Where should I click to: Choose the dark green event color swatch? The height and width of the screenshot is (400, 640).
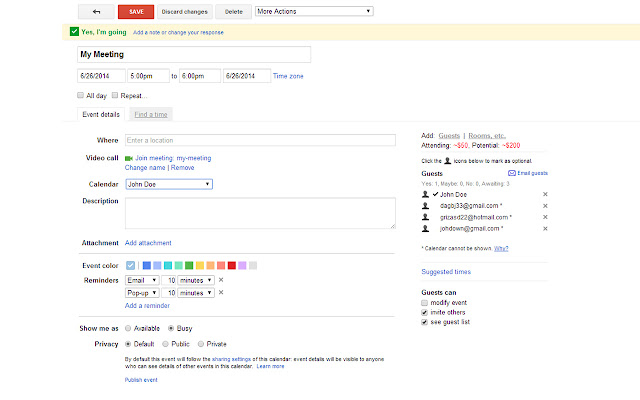tap(189, 266)
